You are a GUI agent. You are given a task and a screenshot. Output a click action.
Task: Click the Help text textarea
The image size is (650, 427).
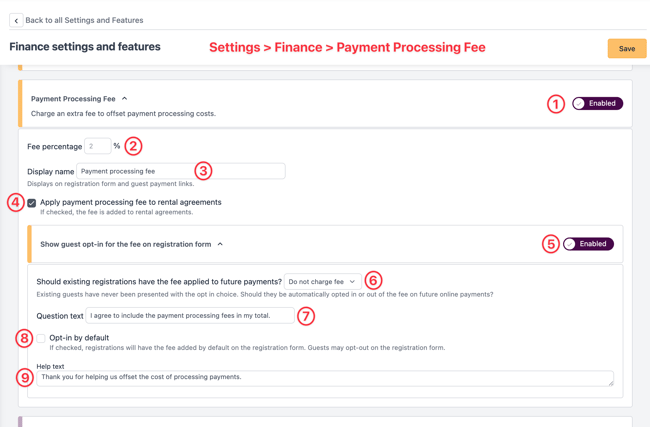(325, 378)
